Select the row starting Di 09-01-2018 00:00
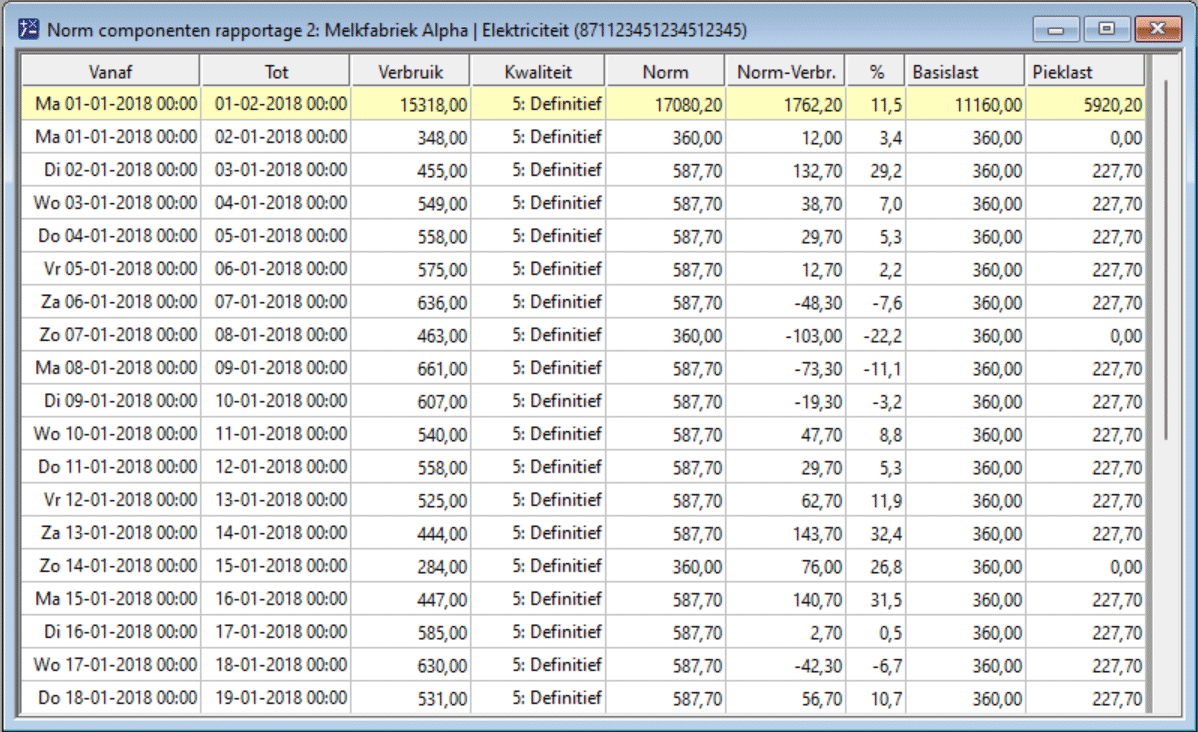 tap(583, 401)
